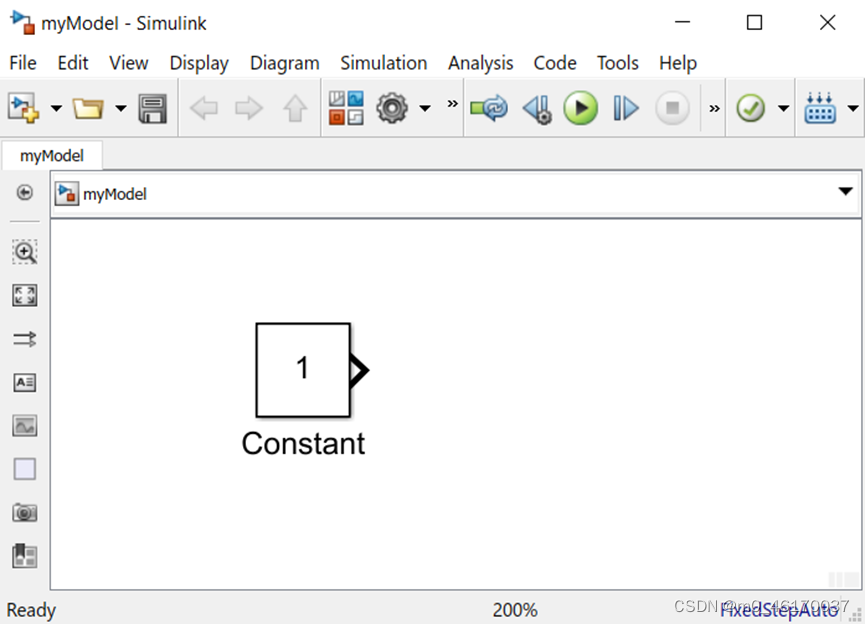
Task: Click the Back navigation arrow
Action: 204,108
